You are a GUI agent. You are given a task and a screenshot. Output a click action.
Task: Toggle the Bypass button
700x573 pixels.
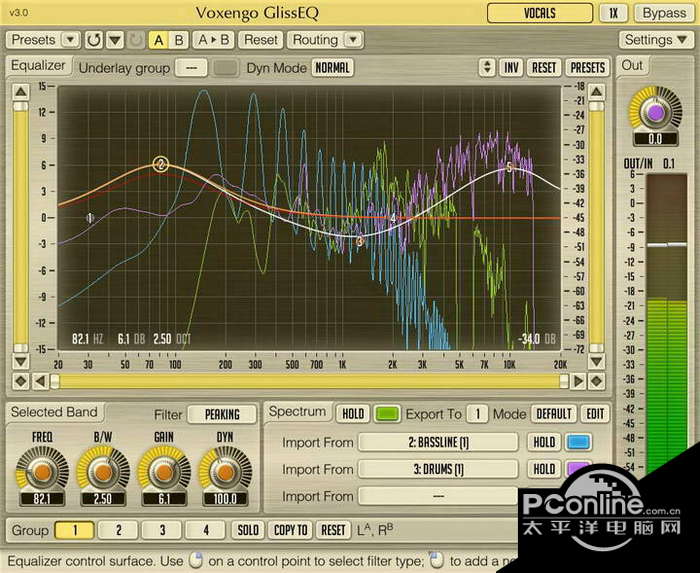coord(664,13)
